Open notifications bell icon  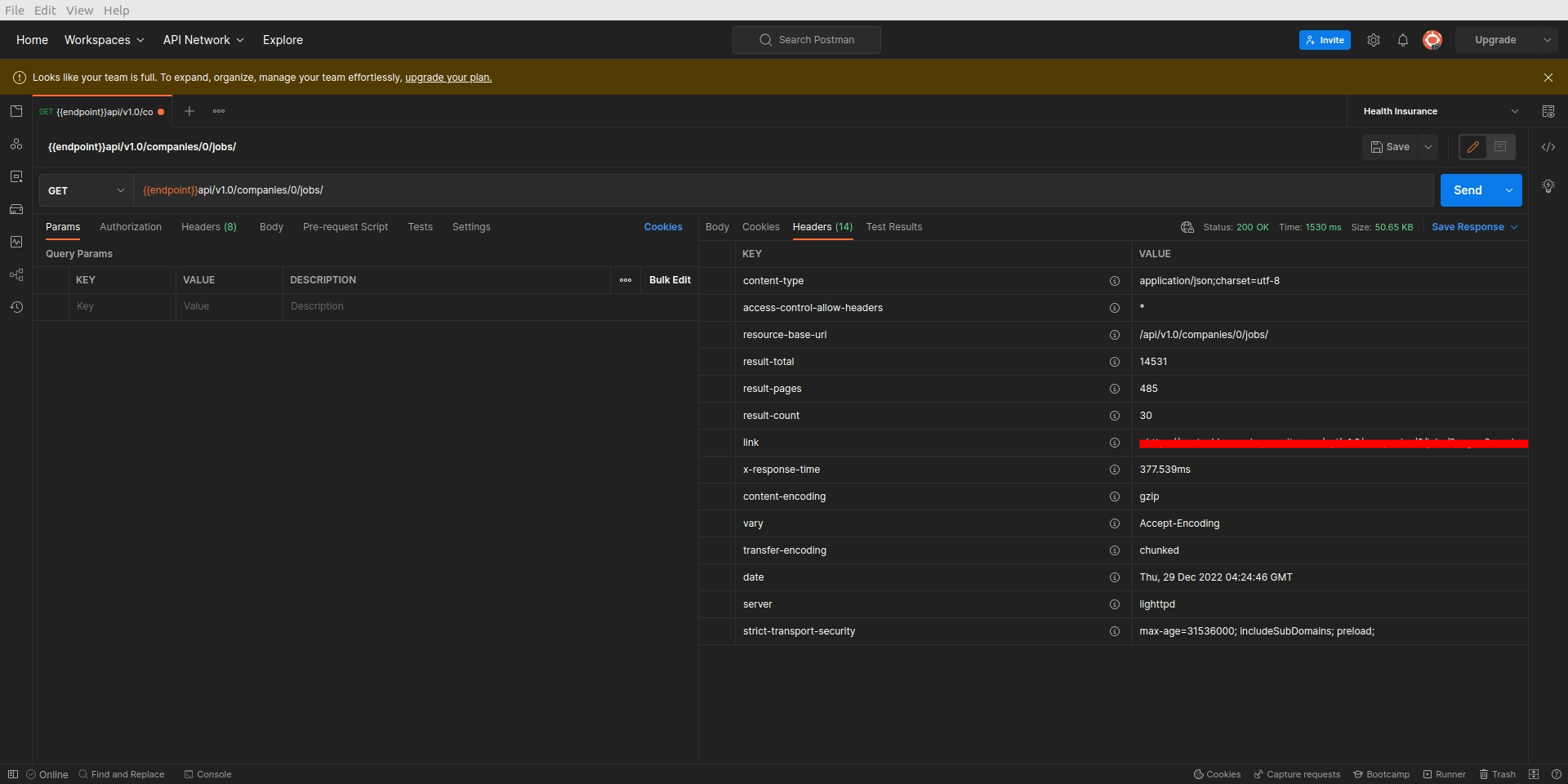pos(1403,40)
